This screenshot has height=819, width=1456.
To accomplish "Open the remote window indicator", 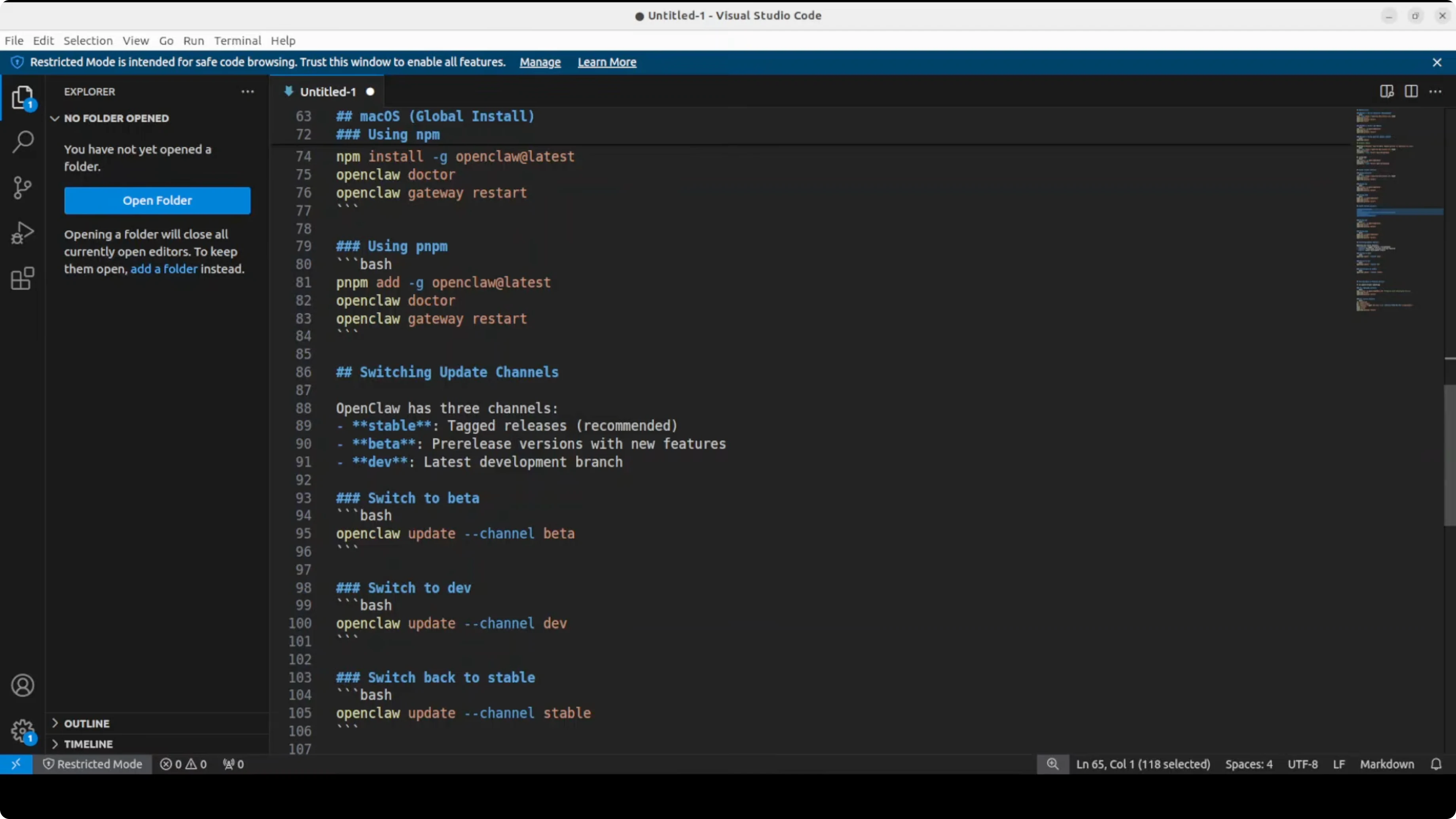I will click(16, 764).
